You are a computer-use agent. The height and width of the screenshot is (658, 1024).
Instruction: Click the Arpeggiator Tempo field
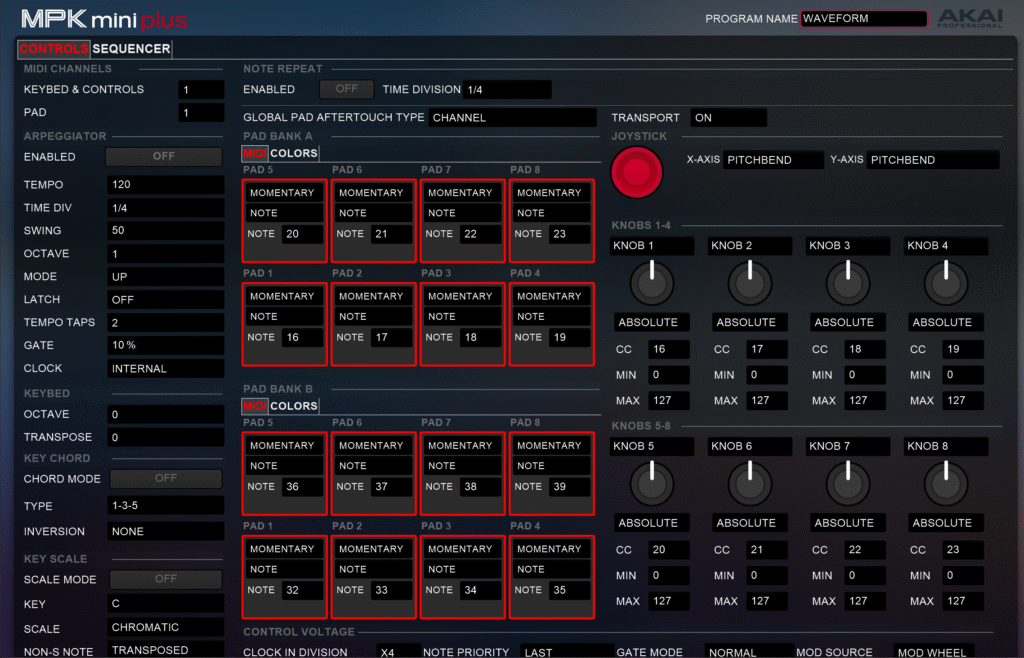click(166, 185)
